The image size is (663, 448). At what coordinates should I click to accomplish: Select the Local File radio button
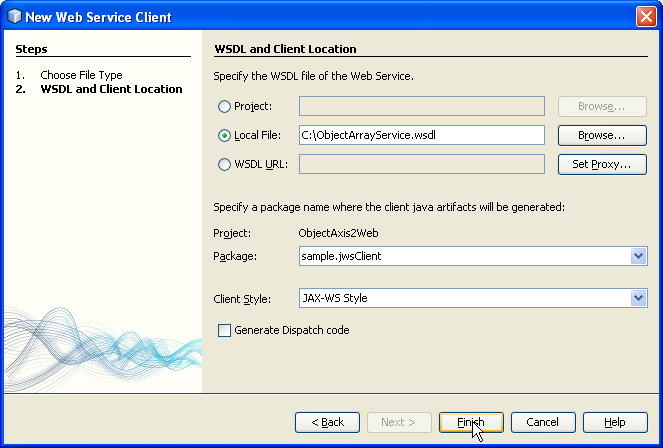224,135
